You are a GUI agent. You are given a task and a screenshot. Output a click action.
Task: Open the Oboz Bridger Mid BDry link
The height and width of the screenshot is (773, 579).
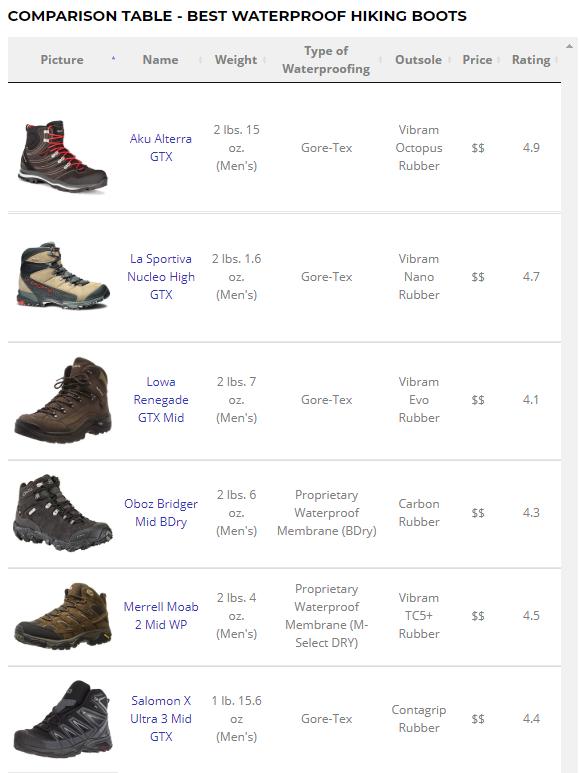point(161,513)
